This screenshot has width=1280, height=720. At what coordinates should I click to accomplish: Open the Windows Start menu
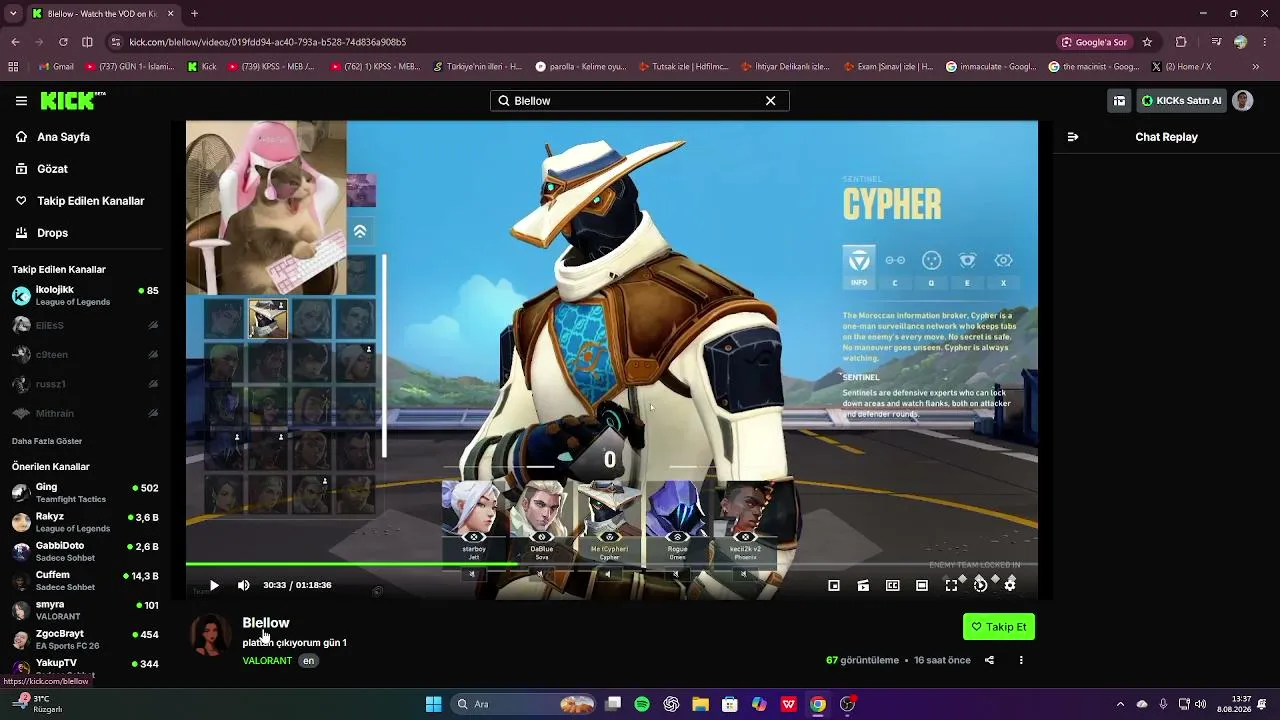pos(433,704)
